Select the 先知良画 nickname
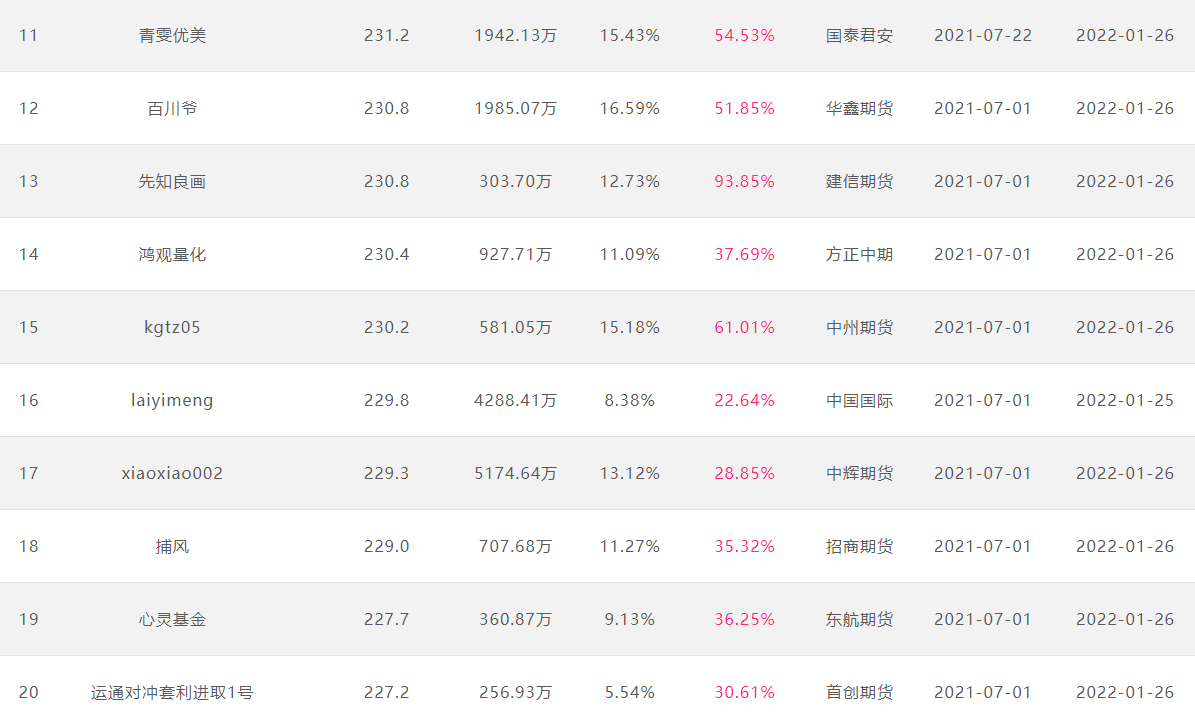This screenshot has height=726, width=1195. (x=172, y=181)
